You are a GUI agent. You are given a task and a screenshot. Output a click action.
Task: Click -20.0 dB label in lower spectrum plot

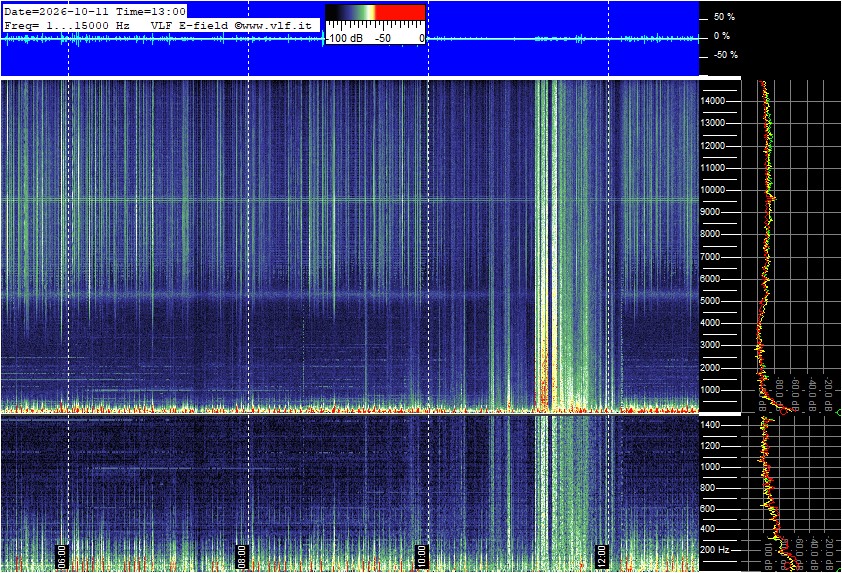coord(830,553)
